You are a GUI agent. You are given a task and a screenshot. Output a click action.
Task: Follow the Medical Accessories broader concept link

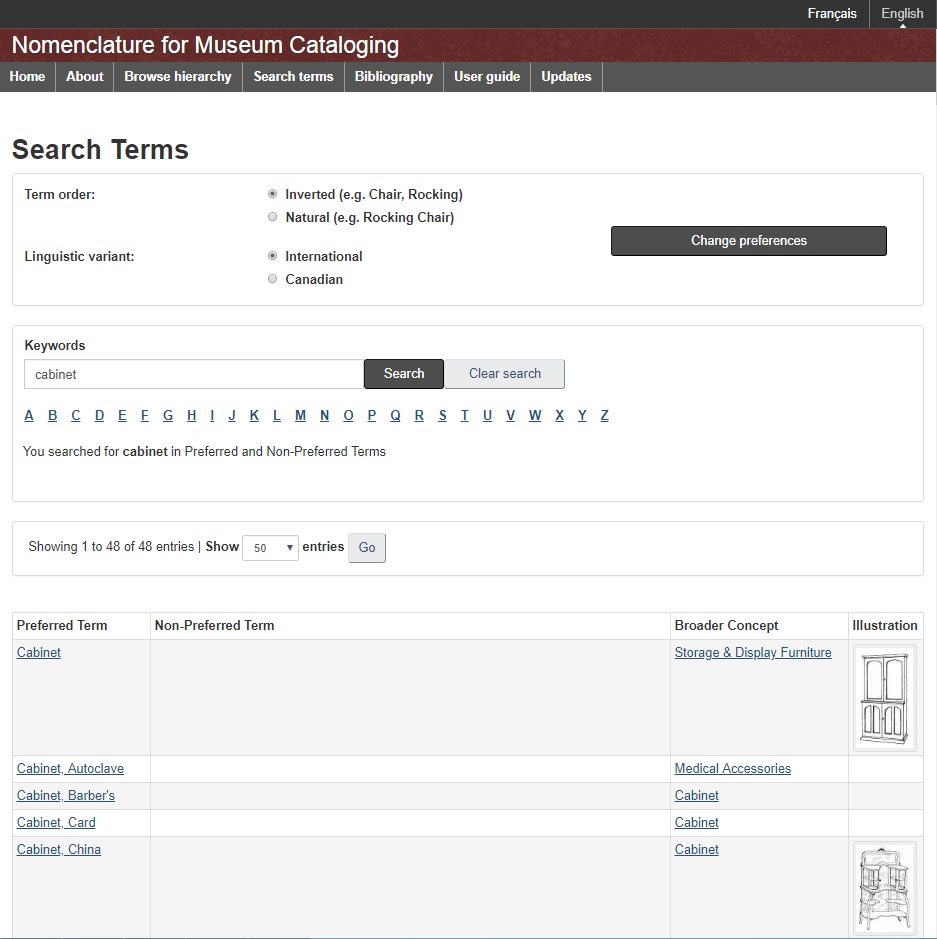(733, 769)
